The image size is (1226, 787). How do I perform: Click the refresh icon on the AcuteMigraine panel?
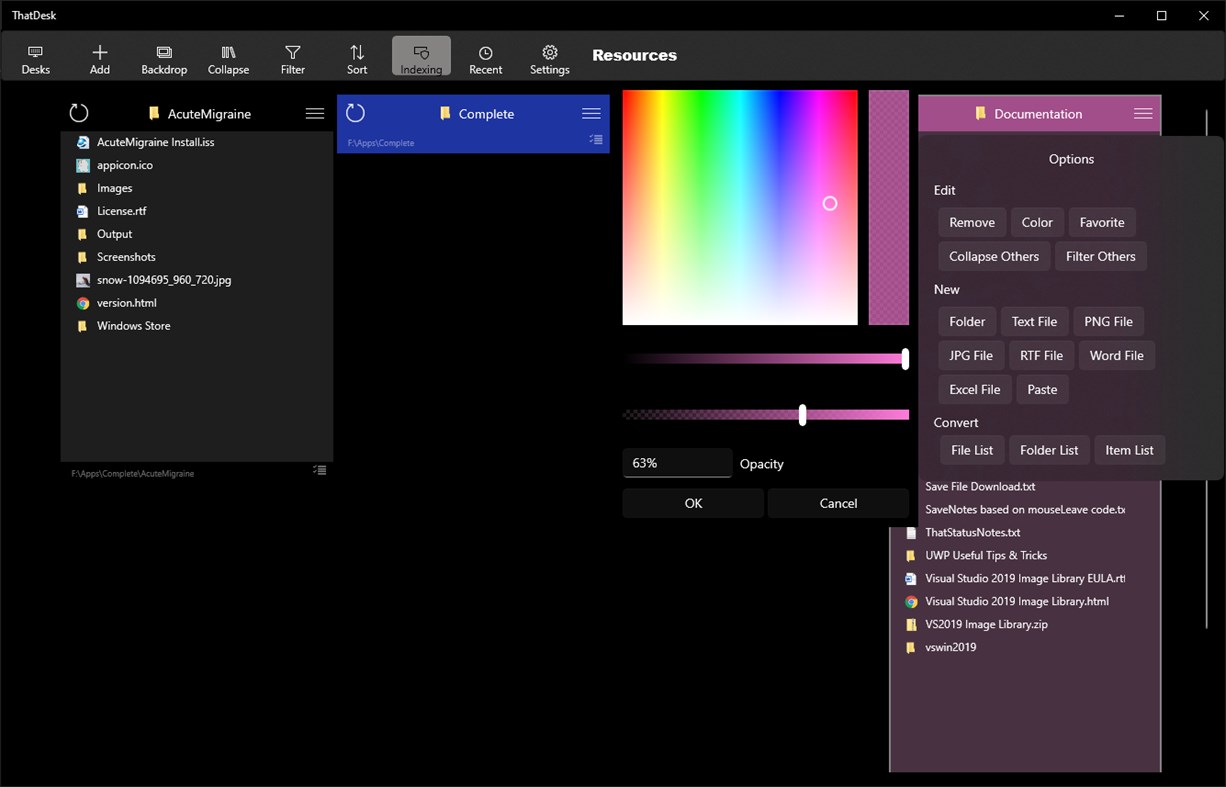(79, 113)
